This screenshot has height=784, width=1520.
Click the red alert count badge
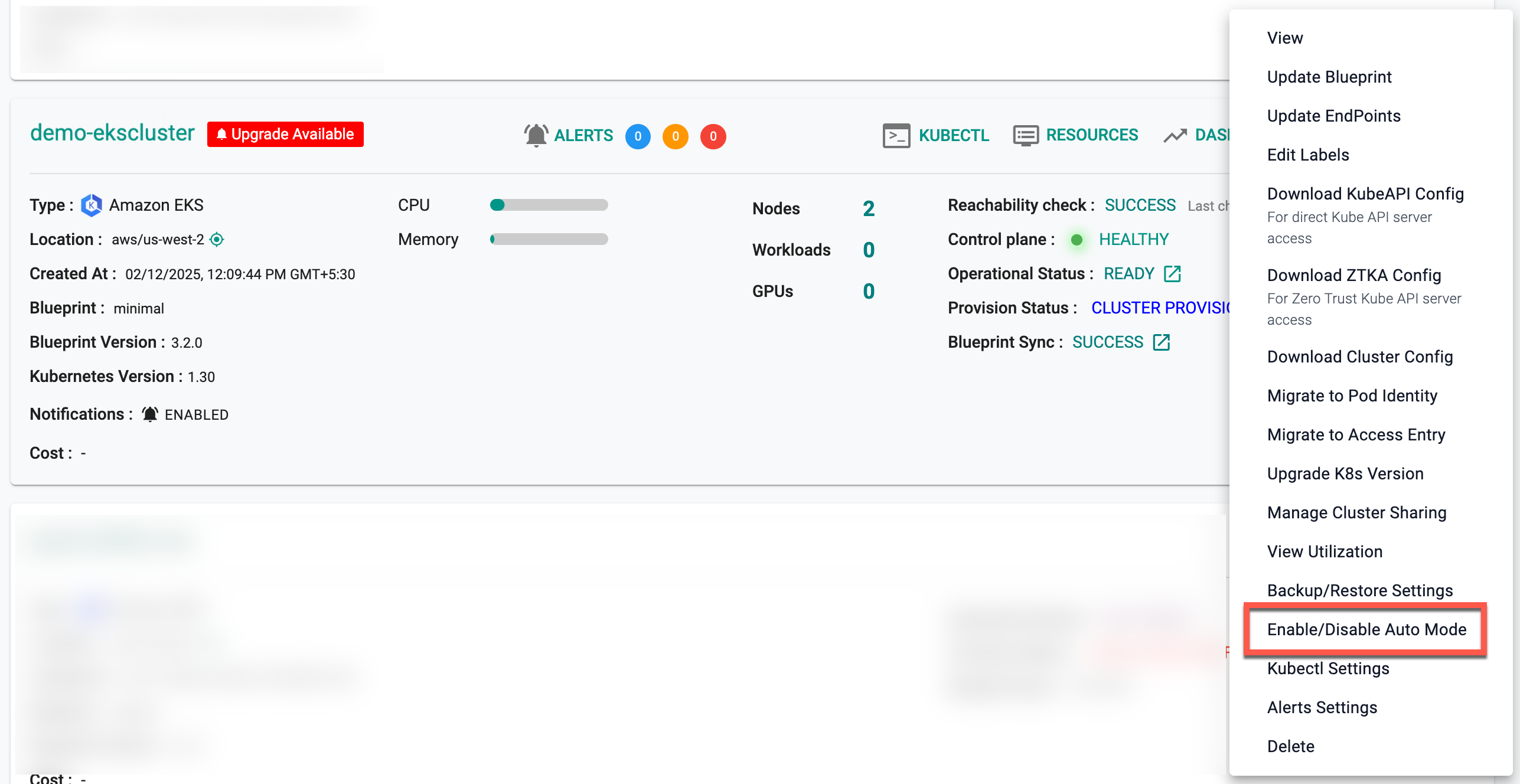click(x=713, y=136)
